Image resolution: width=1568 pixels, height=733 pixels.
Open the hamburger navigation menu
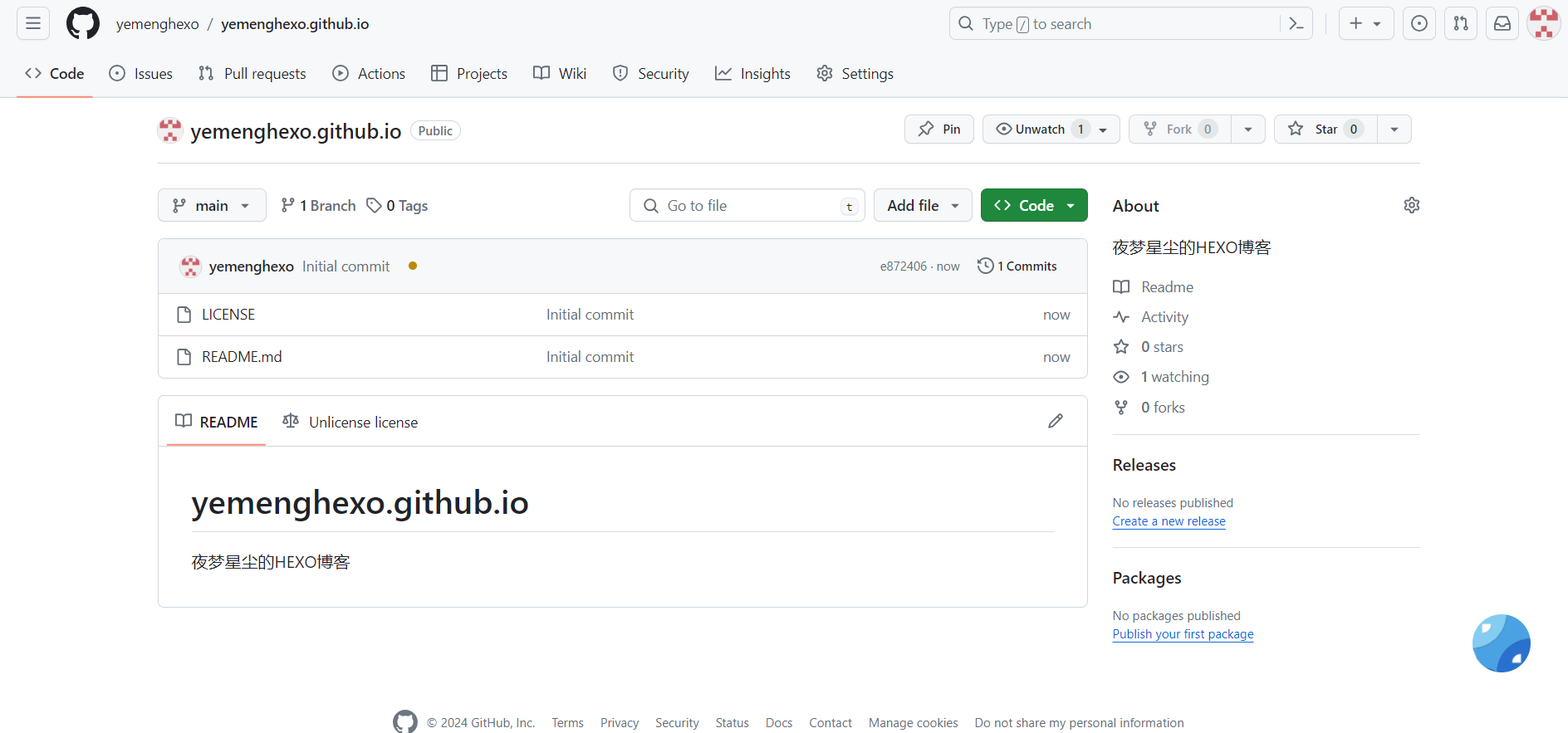coord(33,23)
